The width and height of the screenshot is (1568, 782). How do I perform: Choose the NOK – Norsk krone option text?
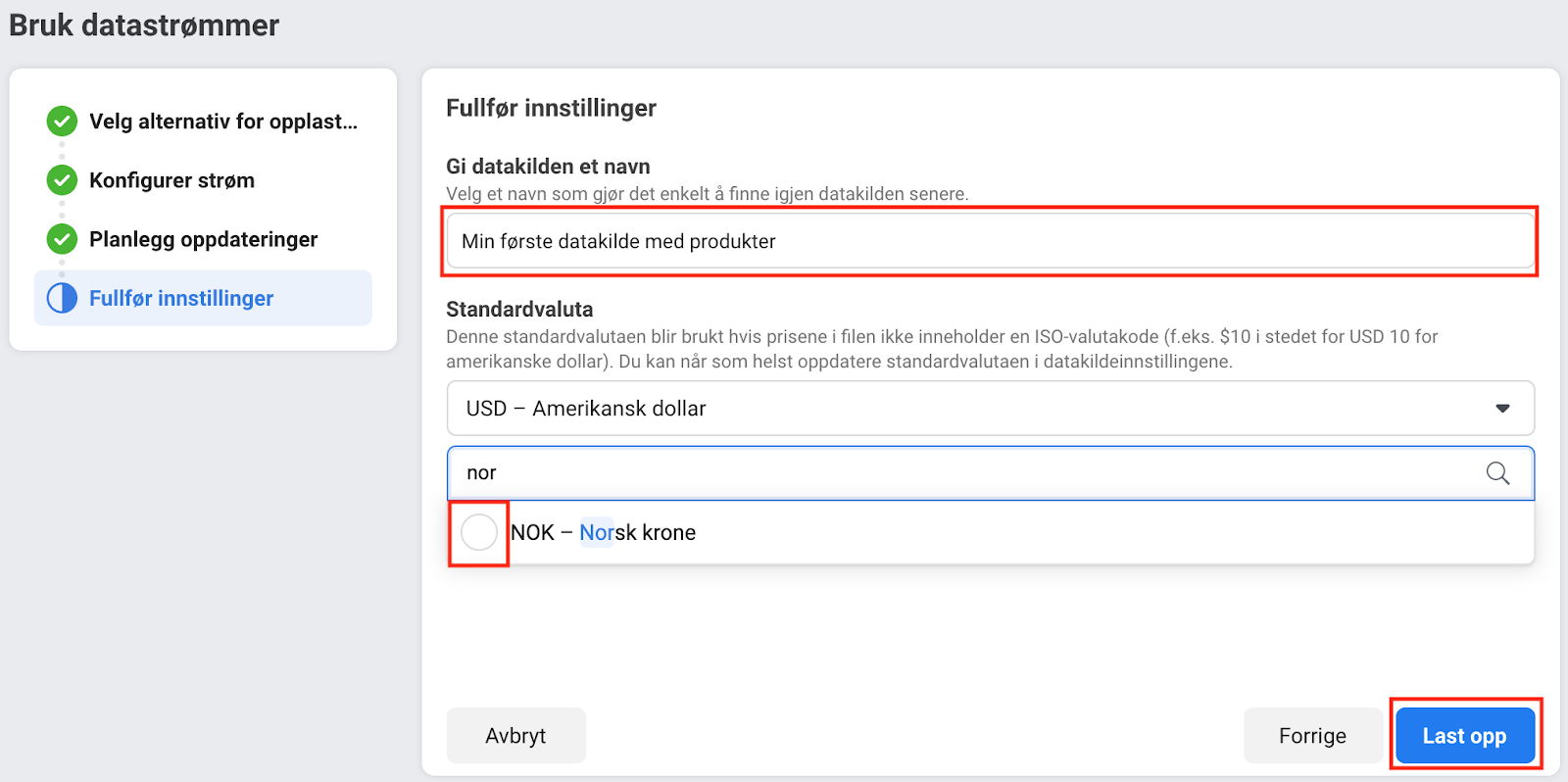(x=603, y=532)
